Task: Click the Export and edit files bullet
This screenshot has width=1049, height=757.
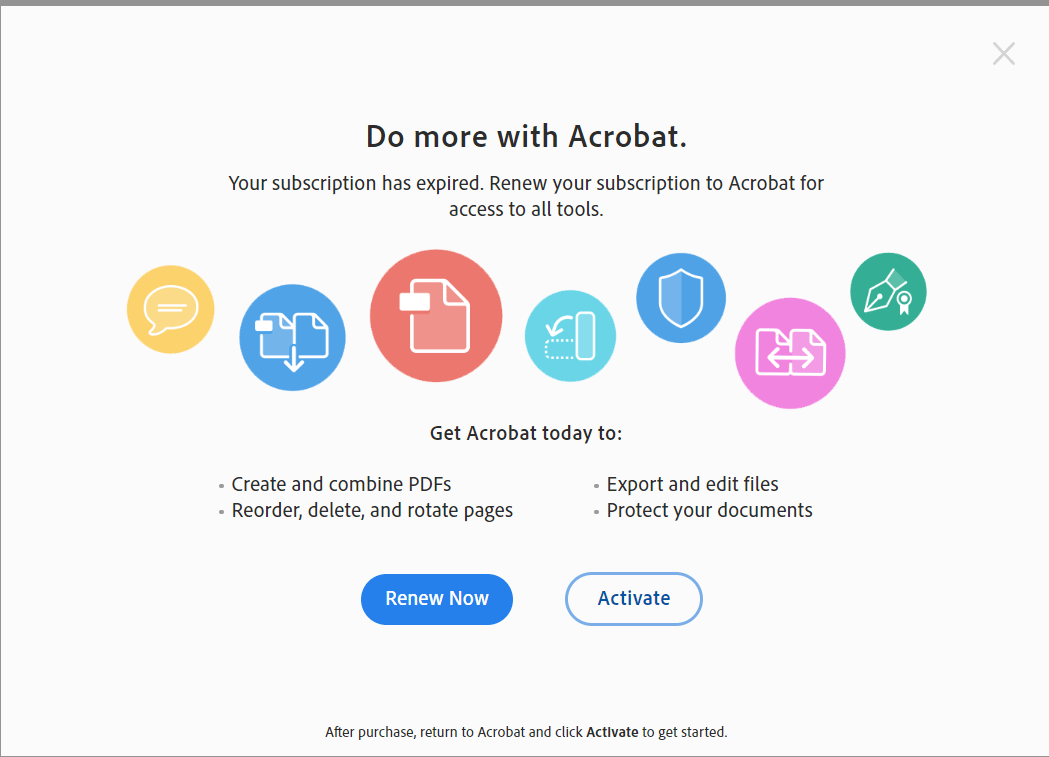Action: tap(692, 484)
